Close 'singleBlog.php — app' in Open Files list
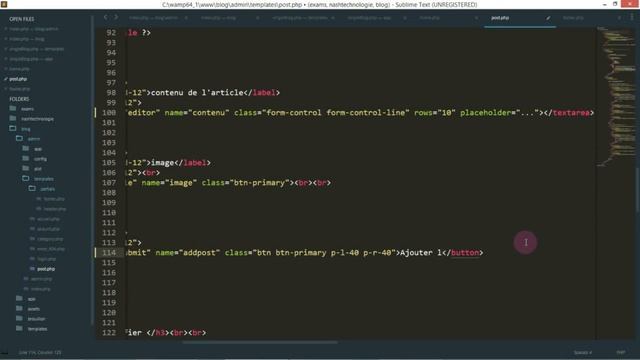The image size is (640, 360). point(6,59)
